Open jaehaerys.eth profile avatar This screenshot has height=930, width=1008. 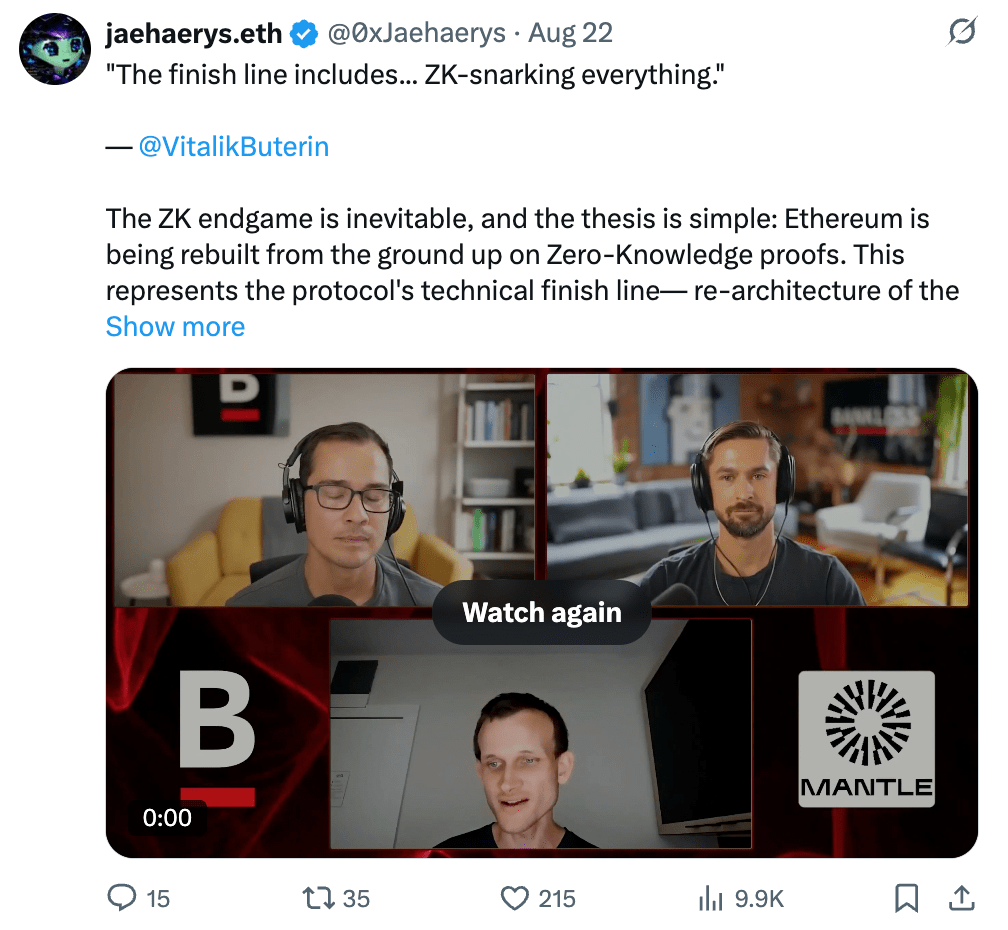pyautogui.click(x=55, y=49)
